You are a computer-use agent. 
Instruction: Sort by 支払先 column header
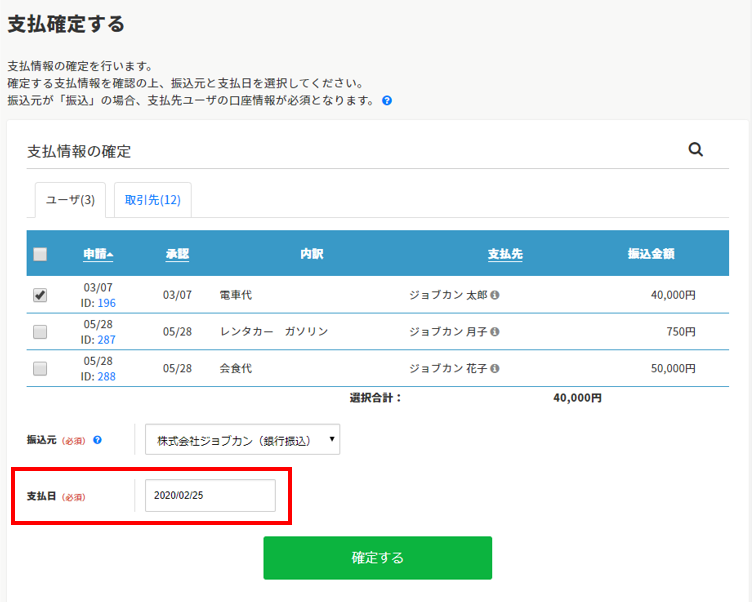tap(505, 254)
